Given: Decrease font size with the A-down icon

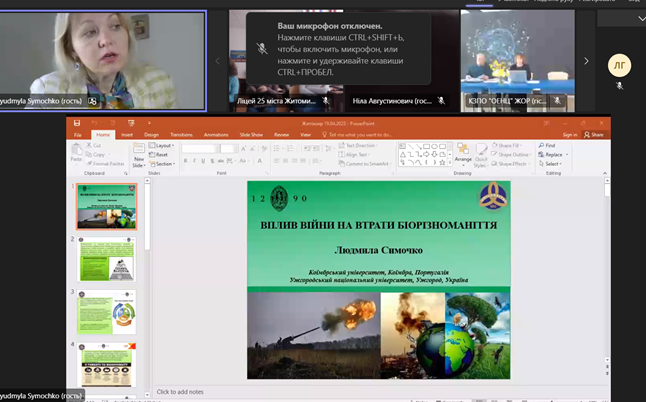Looking at the screenshot, I should [x=253, y=149].
